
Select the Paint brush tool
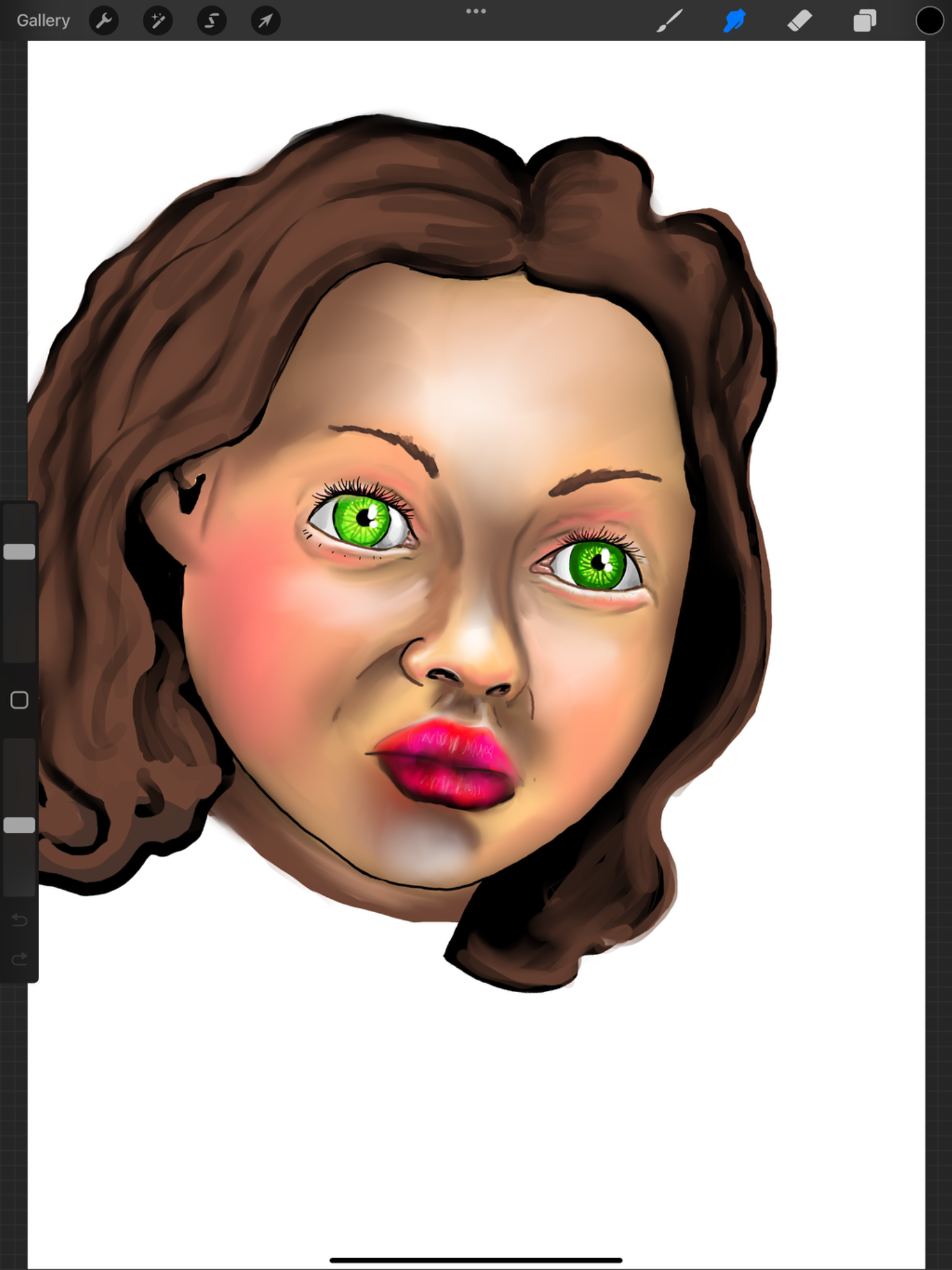670,21
